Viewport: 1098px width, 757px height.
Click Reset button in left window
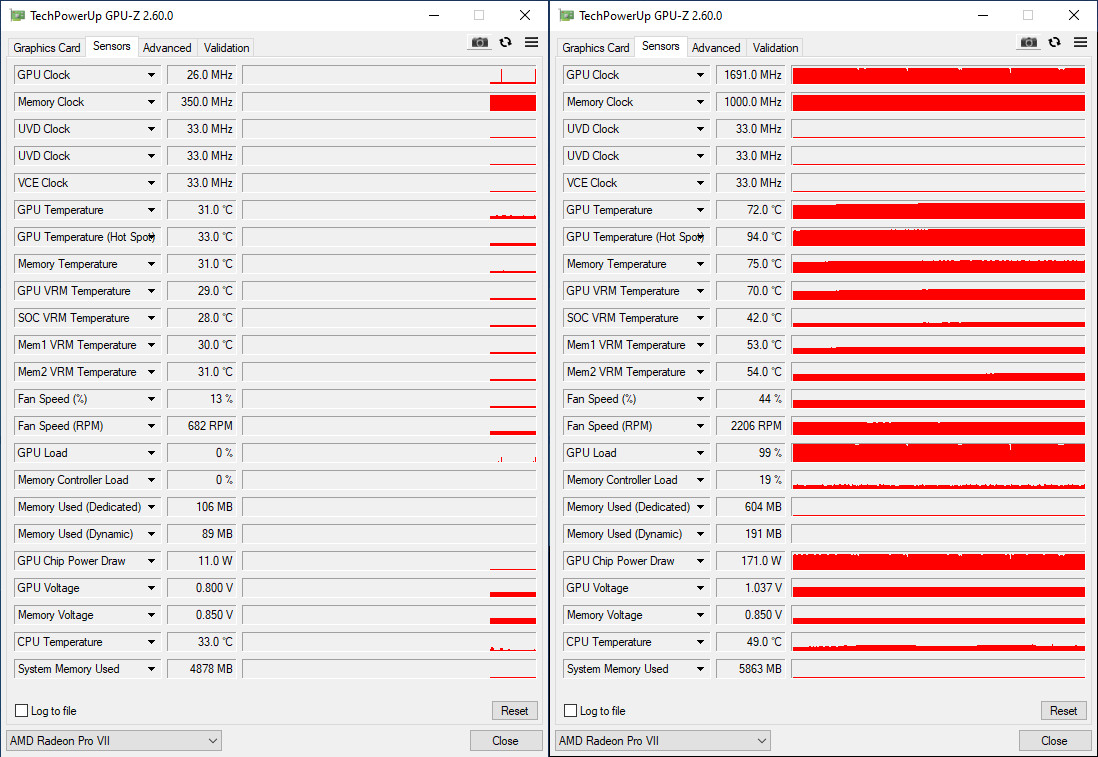[515, 711]
